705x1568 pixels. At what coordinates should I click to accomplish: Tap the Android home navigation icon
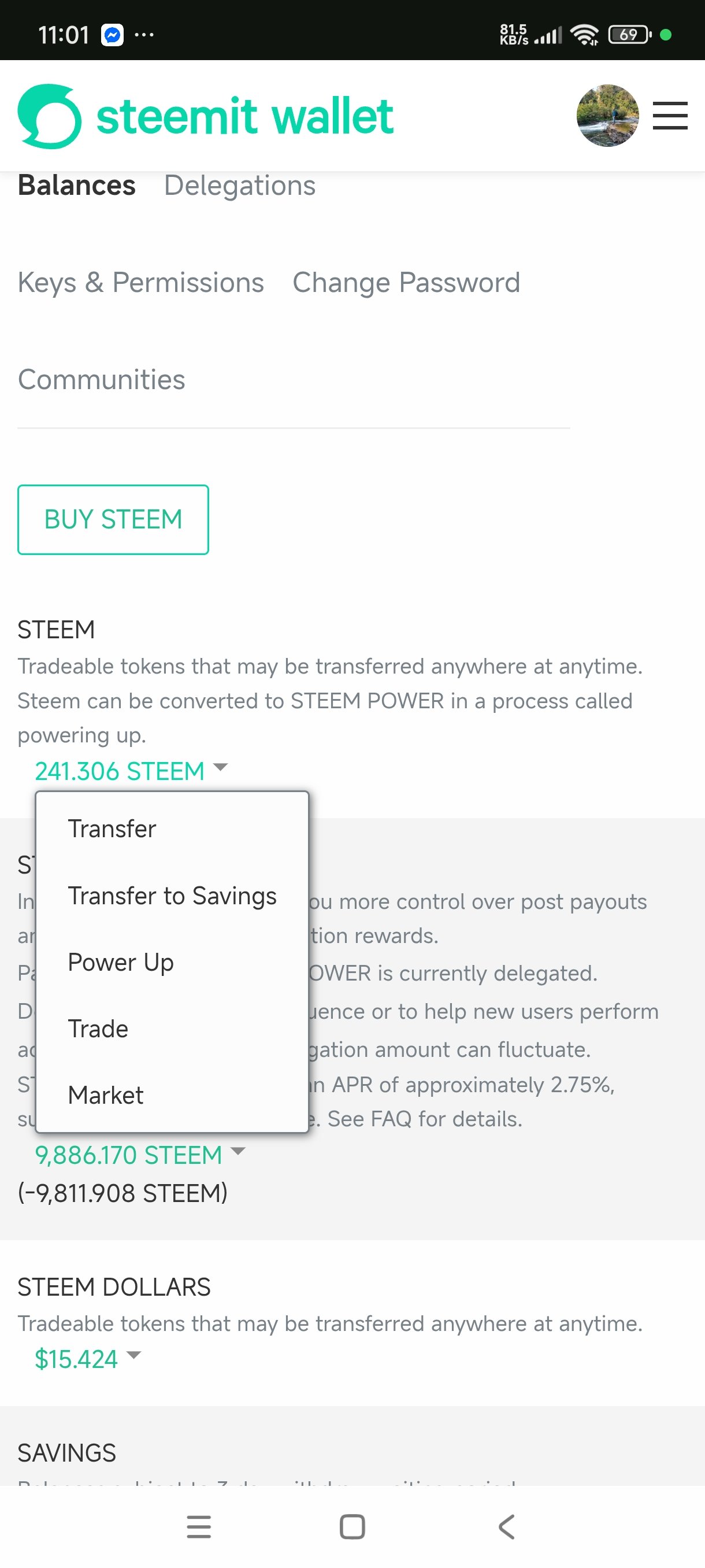click(352, 1526)
